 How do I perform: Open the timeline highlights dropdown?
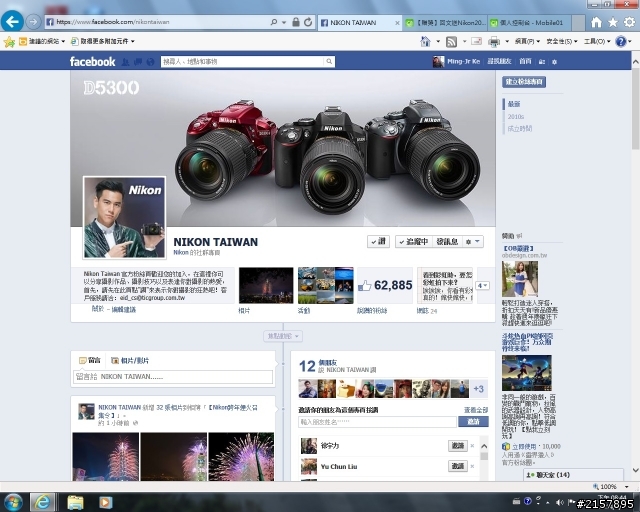coord(283,336)
